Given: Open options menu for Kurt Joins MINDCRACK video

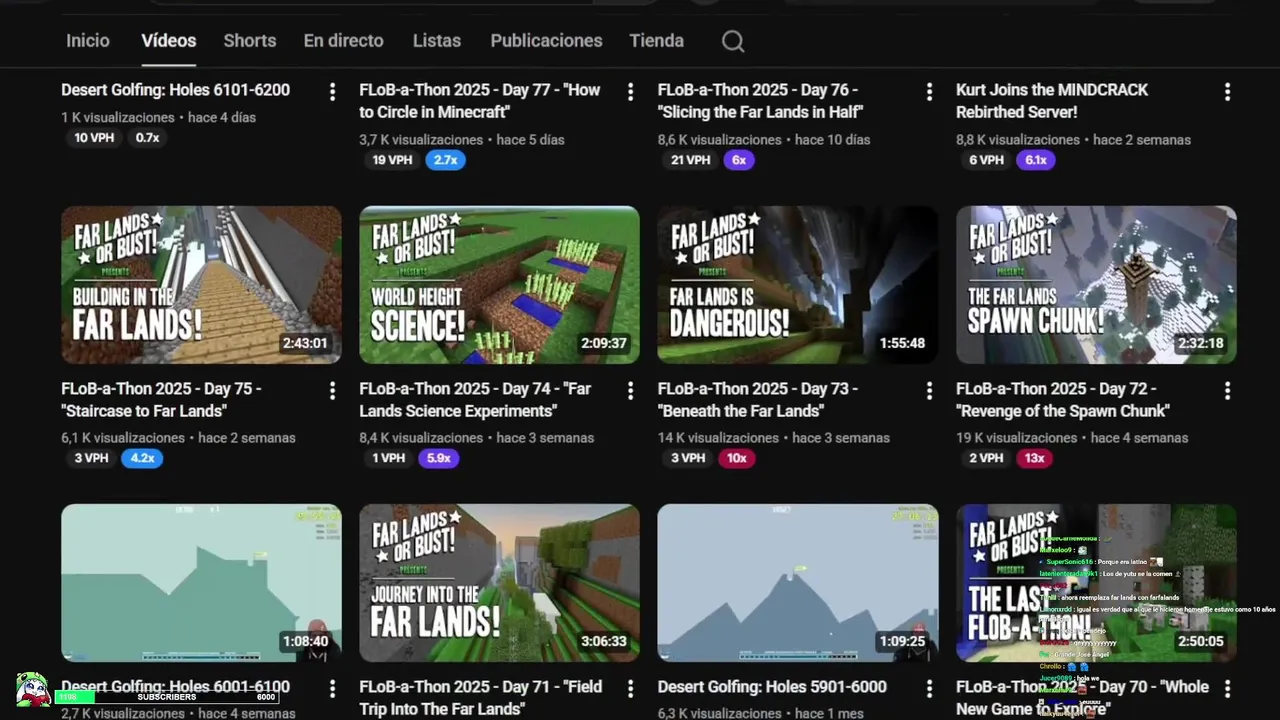Looking at the screenshot, I should 1227,92.
